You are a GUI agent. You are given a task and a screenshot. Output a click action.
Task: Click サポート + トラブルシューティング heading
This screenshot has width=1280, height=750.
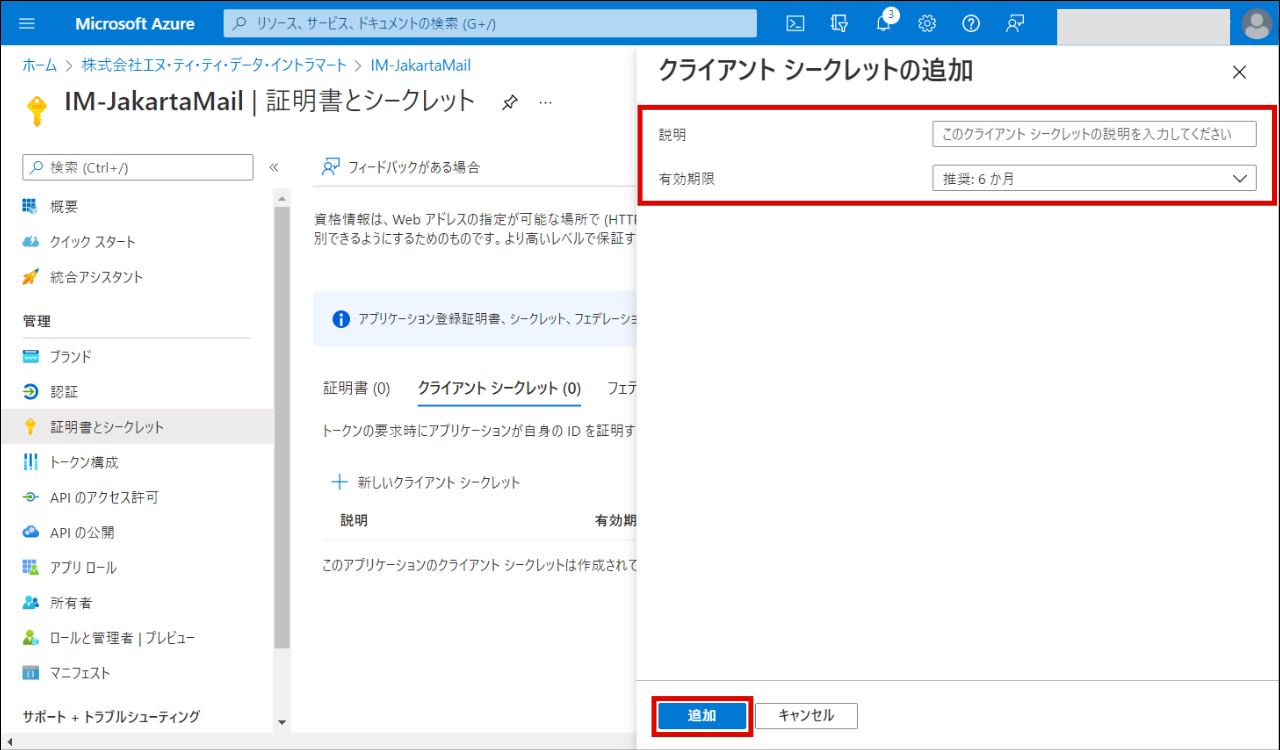click(x=111, y=717)
